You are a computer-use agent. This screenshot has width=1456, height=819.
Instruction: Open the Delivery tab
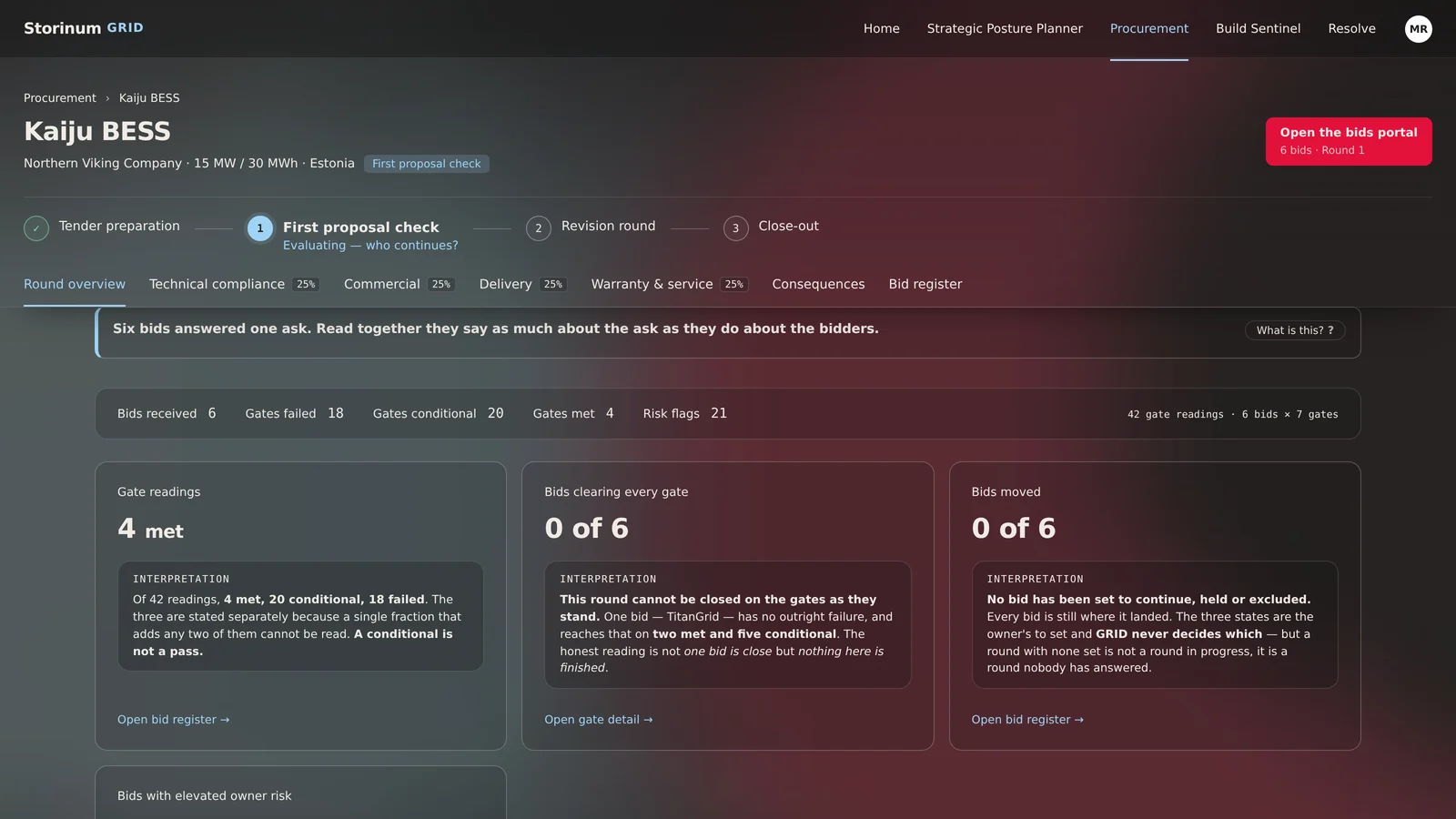pyautogui.click(x=523, y=284)
